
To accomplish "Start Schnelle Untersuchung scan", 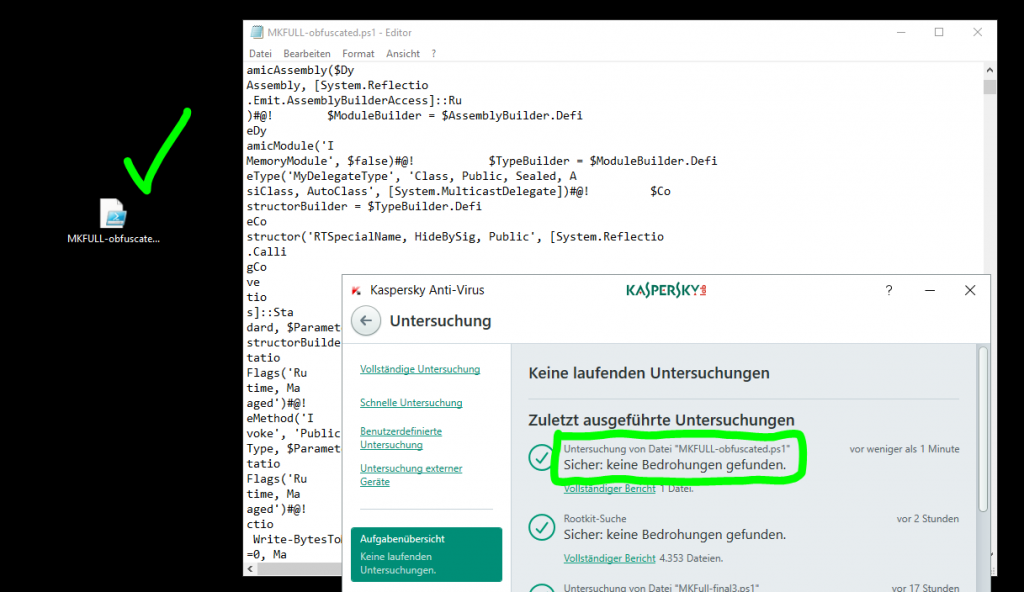I will click(411, 403).
